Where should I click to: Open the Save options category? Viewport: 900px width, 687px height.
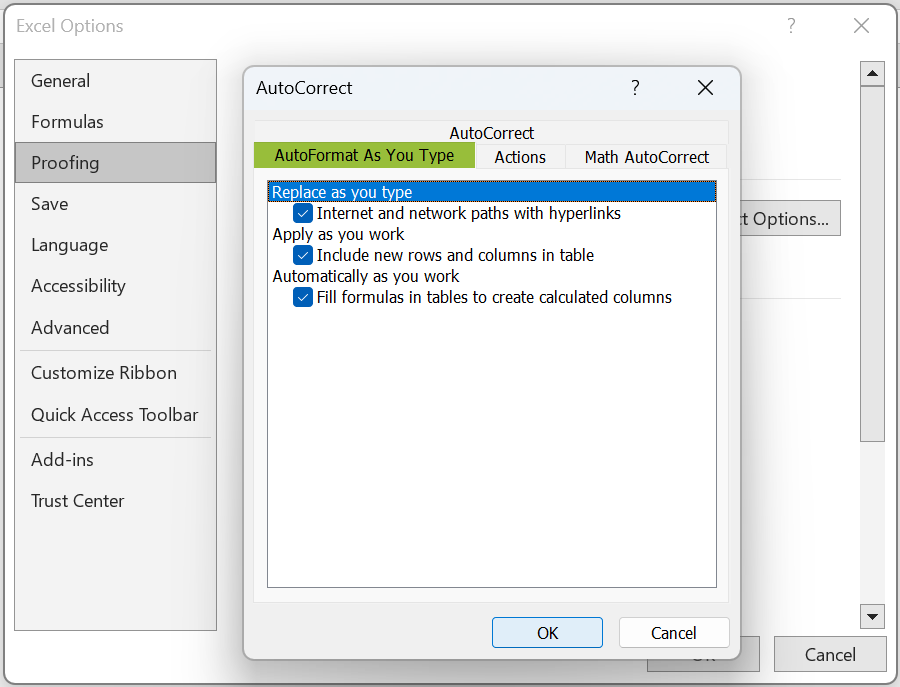coord(115,204)
